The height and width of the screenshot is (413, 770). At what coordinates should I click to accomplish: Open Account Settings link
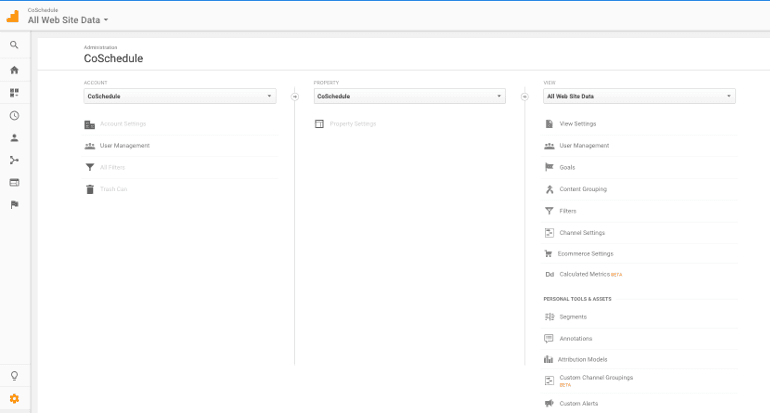point(123,124)
